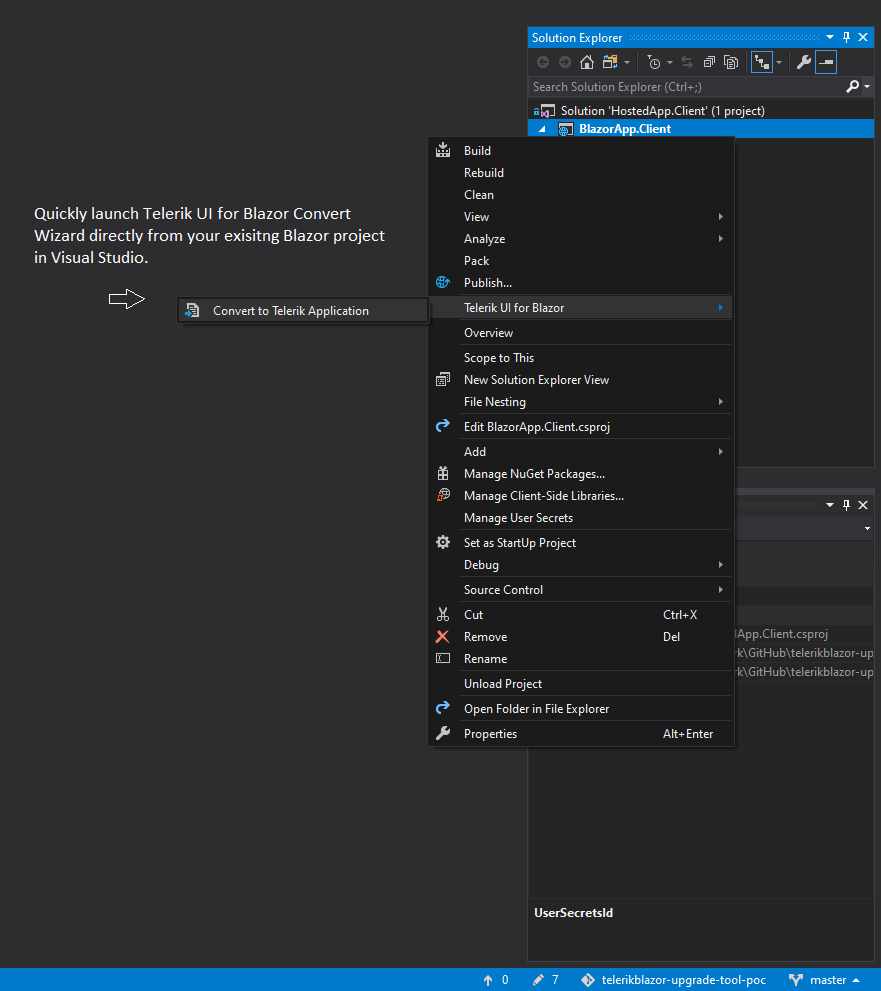The width and height of the screenshot is (881, 991).
Task: Close the Properties panel
Action: [x=863, y=505]
